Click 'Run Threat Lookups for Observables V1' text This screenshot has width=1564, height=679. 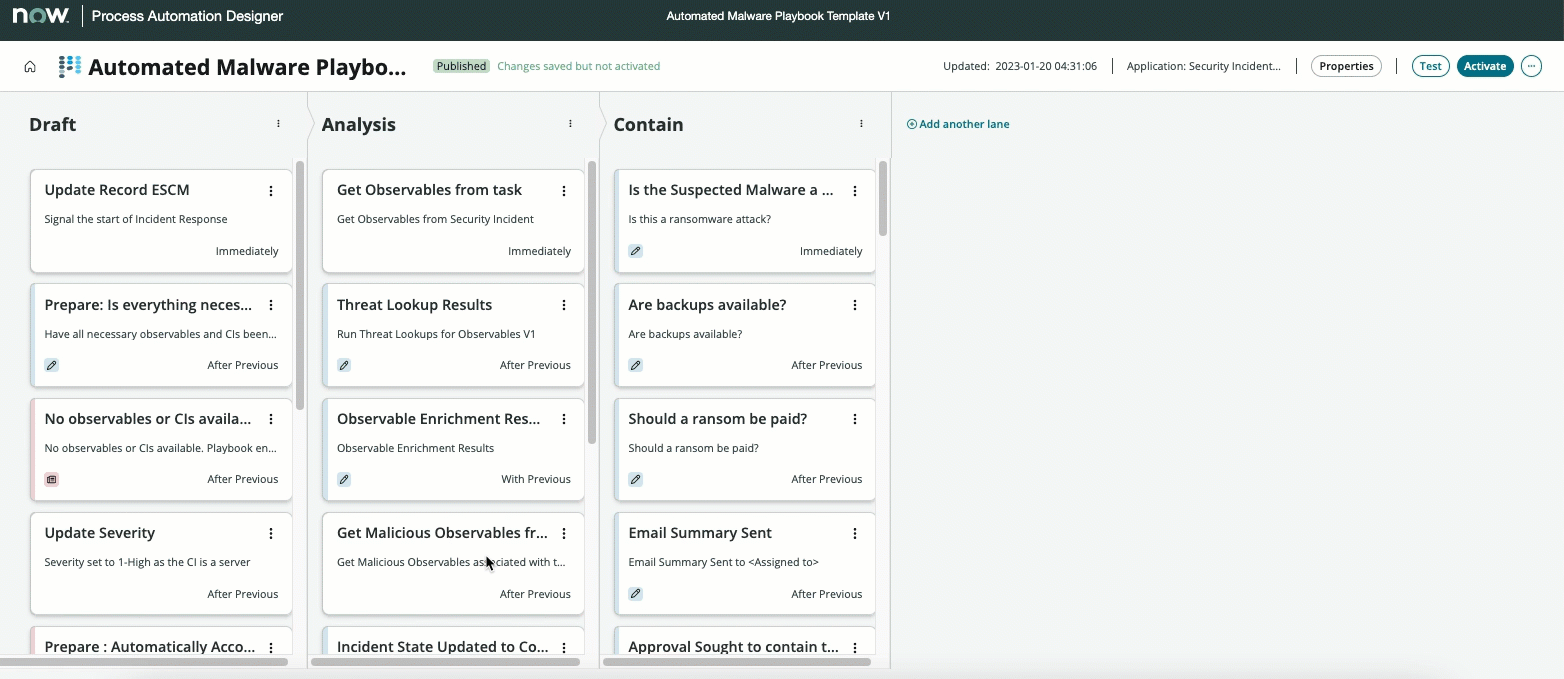pos(436,334)
